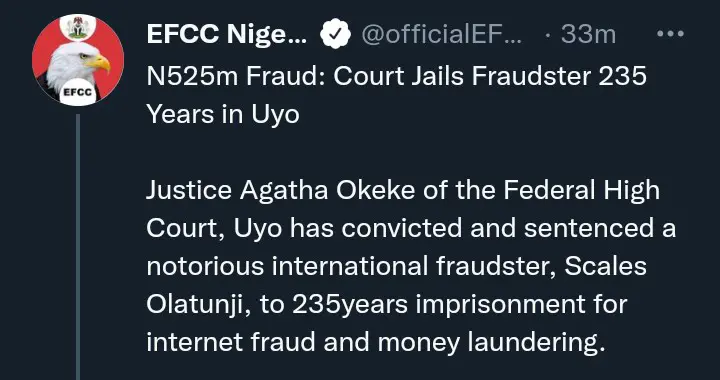Click the vertical thread connector line
The height and width of the screenshot is (380, 720).
[78, 246]
